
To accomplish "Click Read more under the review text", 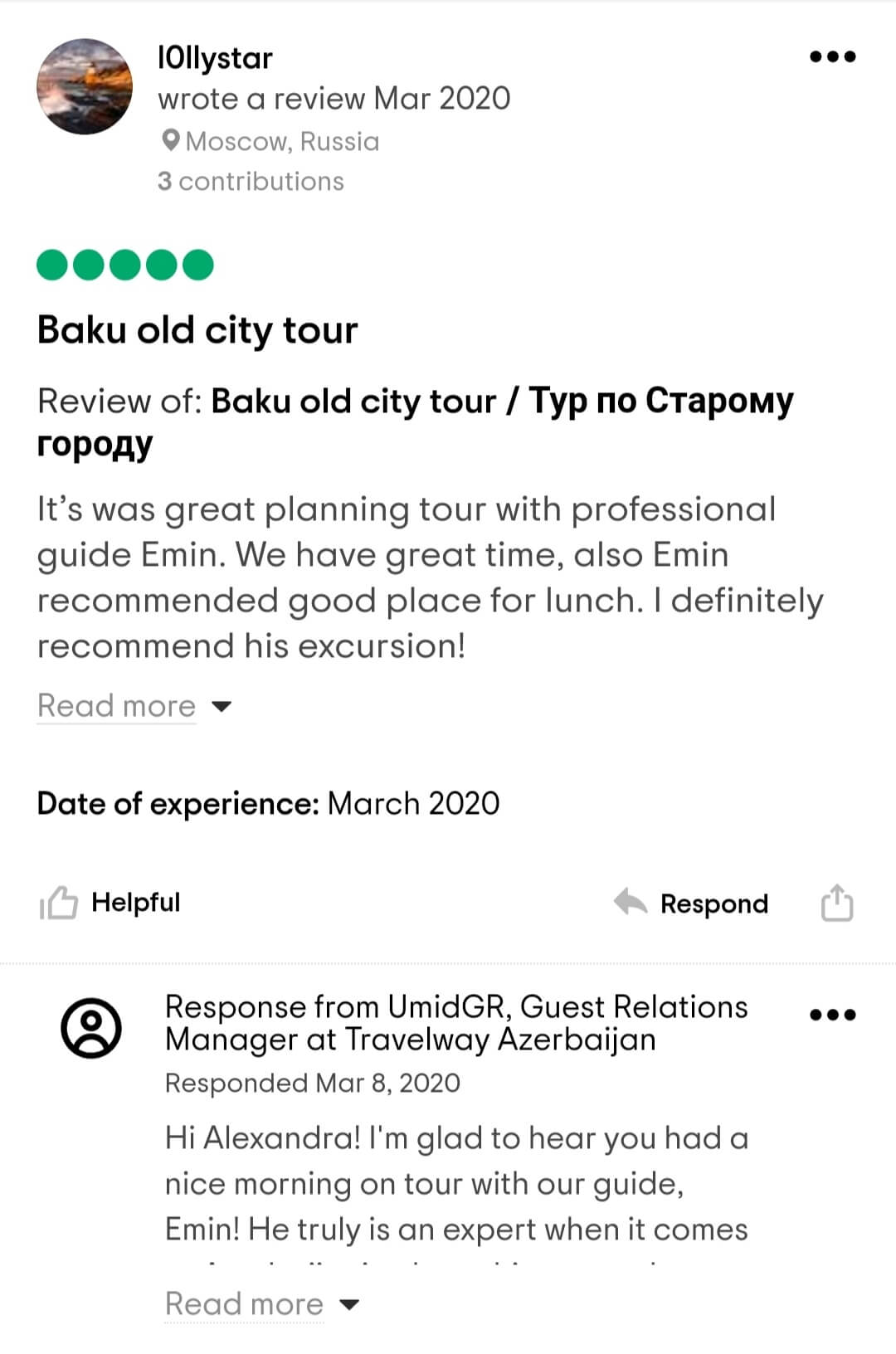I will click(x=117, y=707).
